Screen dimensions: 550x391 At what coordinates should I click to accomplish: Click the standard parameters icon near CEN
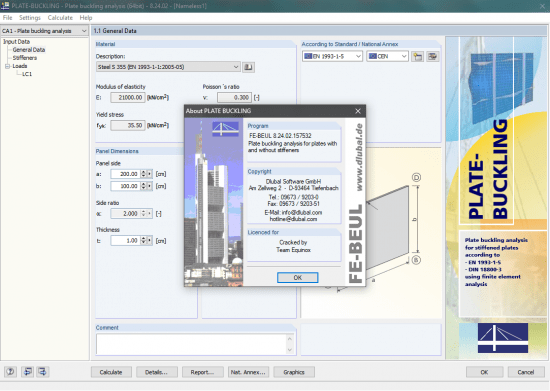tap(432, 56)
